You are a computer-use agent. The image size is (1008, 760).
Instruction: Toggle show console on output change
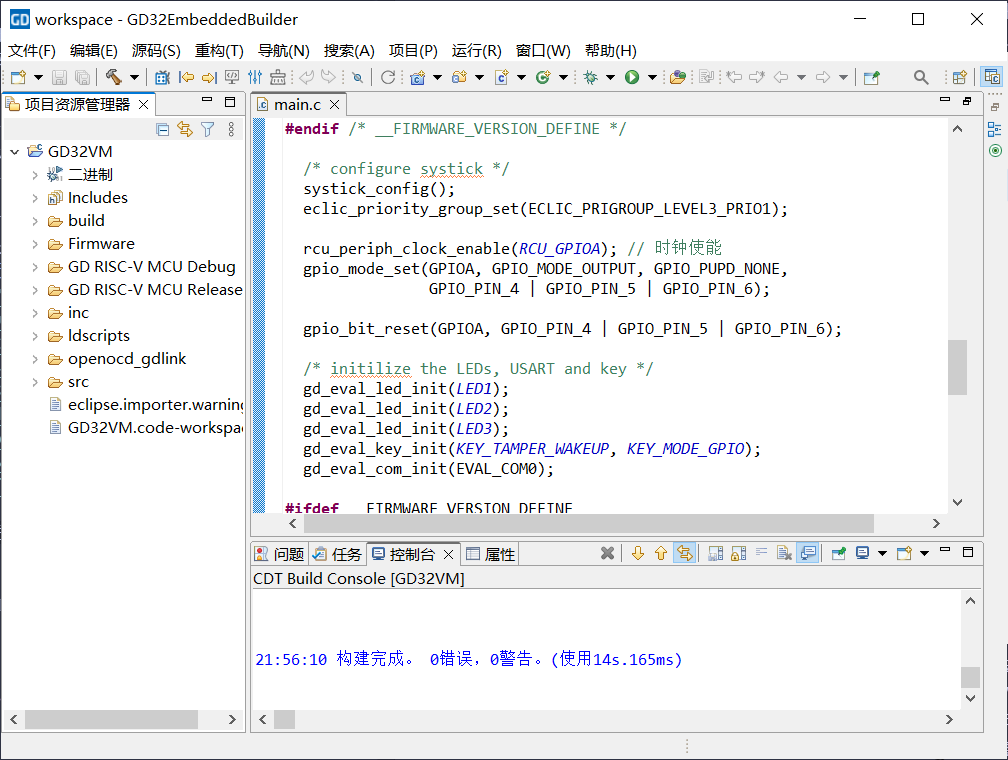pos(808,553)
